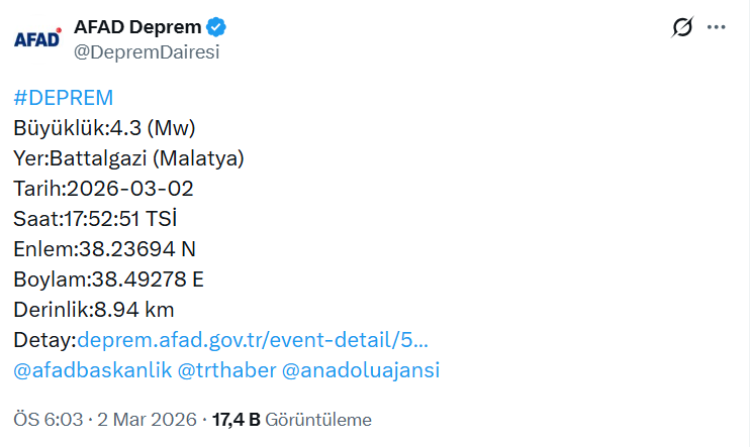Click the Saat:17:52:51 TSİ line
Screen dimensions: 750x447
click(x=102, y=218)
